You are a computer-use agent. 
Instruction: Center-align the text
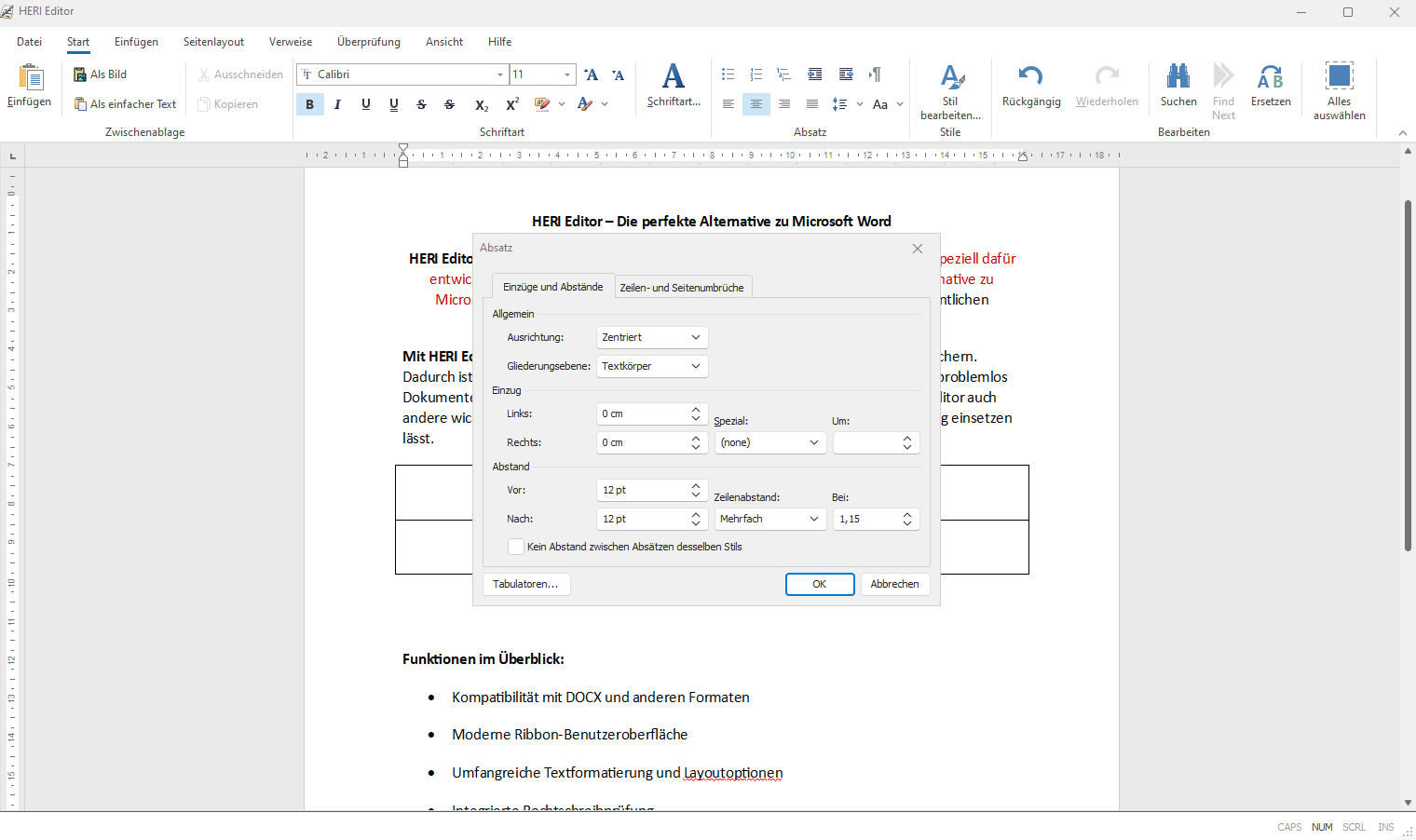click(756, 104)
